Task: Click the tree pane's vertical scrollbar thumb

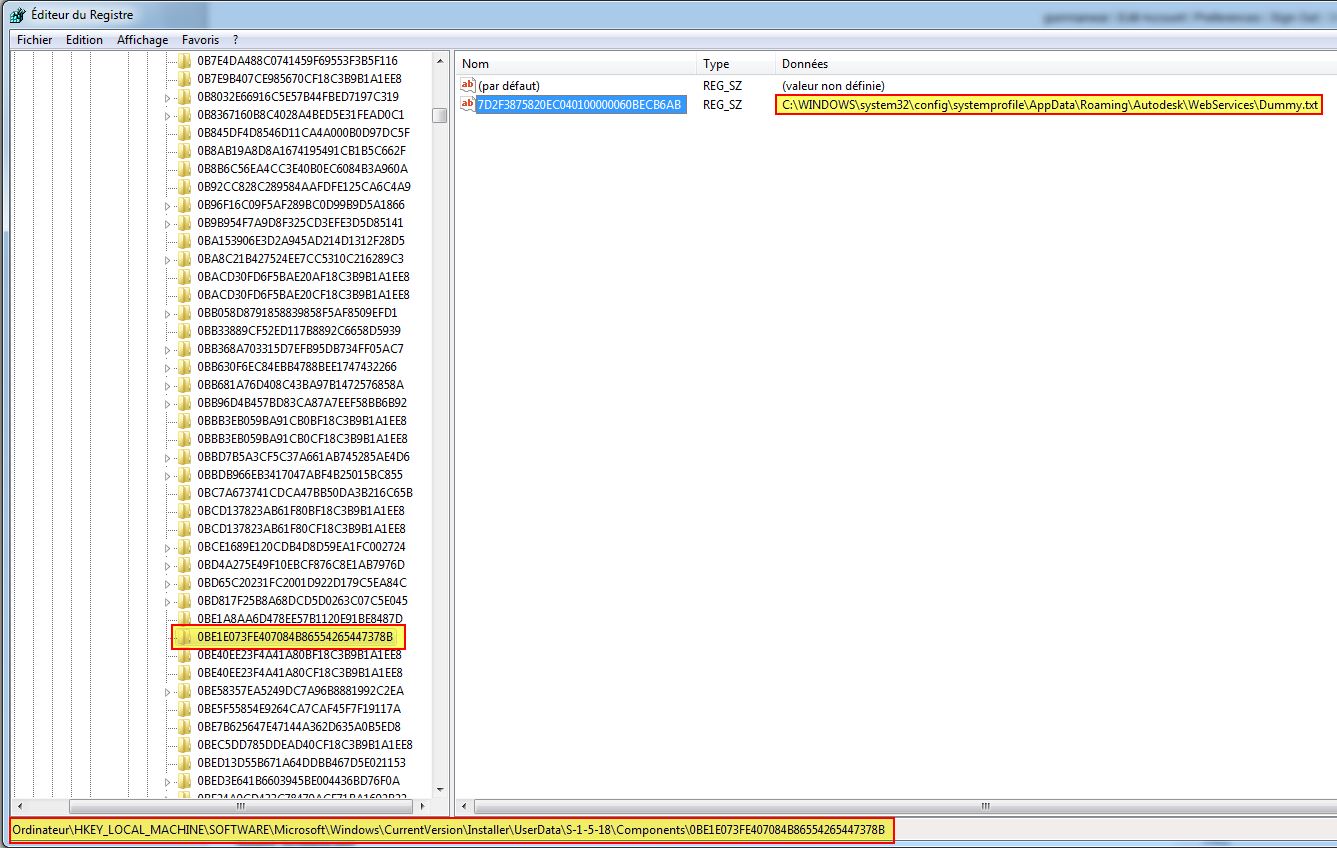Action: pos(440,115)
